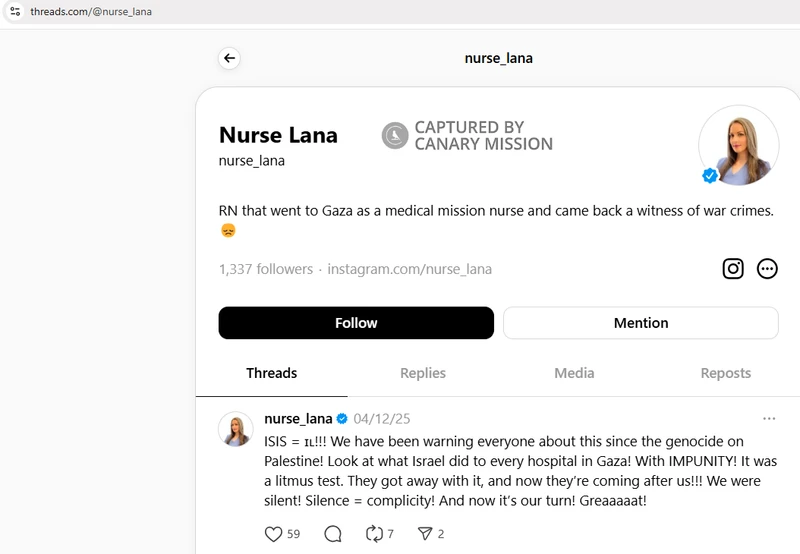
Task: View the 1,337 followers list
Action: (x=265, y=269)
